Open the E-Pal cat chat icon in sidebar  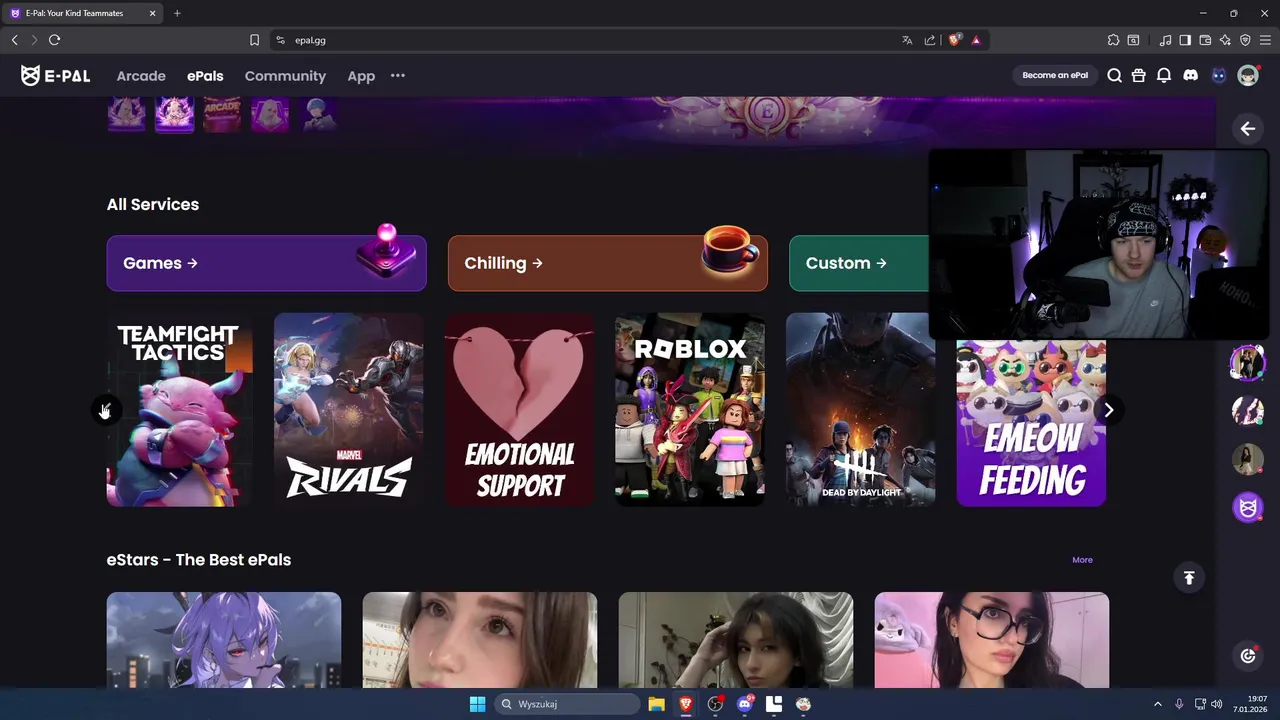pyautogui.click(x=1248, y=508)
